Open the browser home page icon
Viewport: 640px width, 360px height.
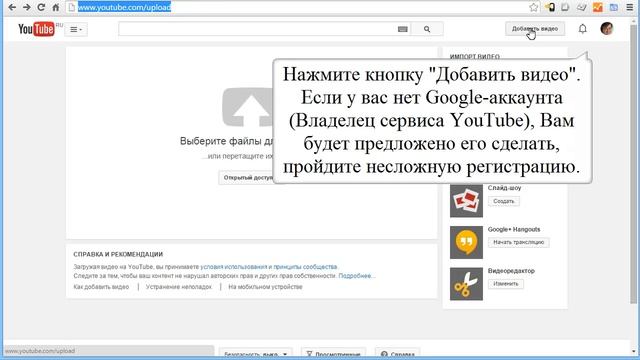(56, 7)
